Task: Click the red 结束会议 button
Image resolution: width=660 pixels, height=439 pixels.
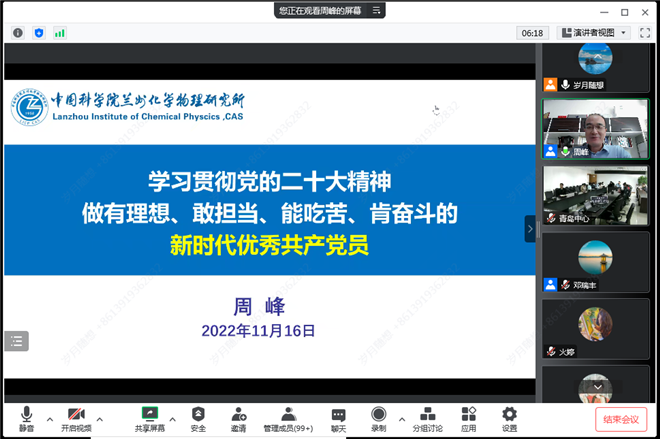Action: tap(621, 420)
